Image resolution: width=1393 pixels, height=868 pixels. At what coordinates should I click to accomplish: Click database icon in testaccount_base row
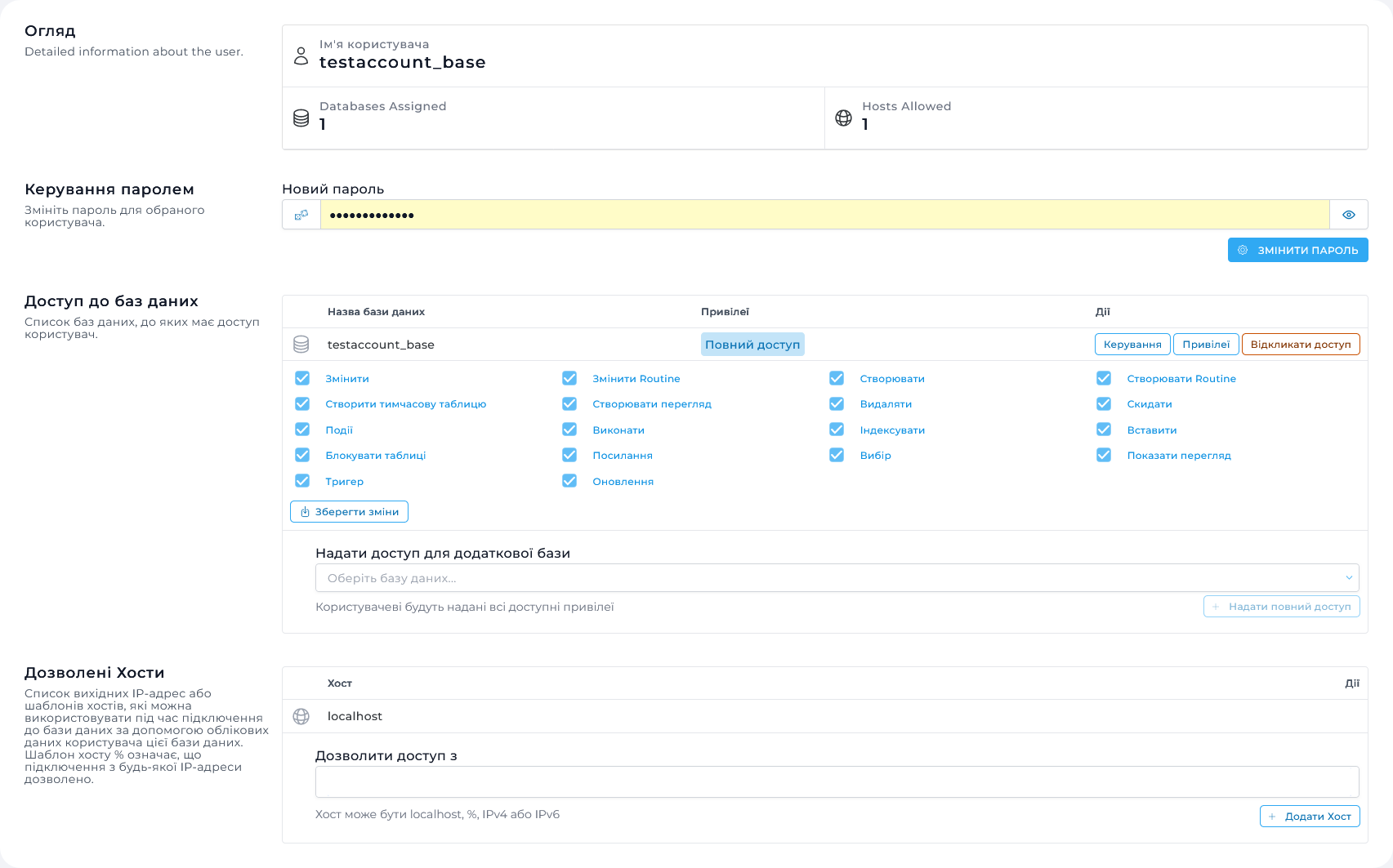point(301,345)
